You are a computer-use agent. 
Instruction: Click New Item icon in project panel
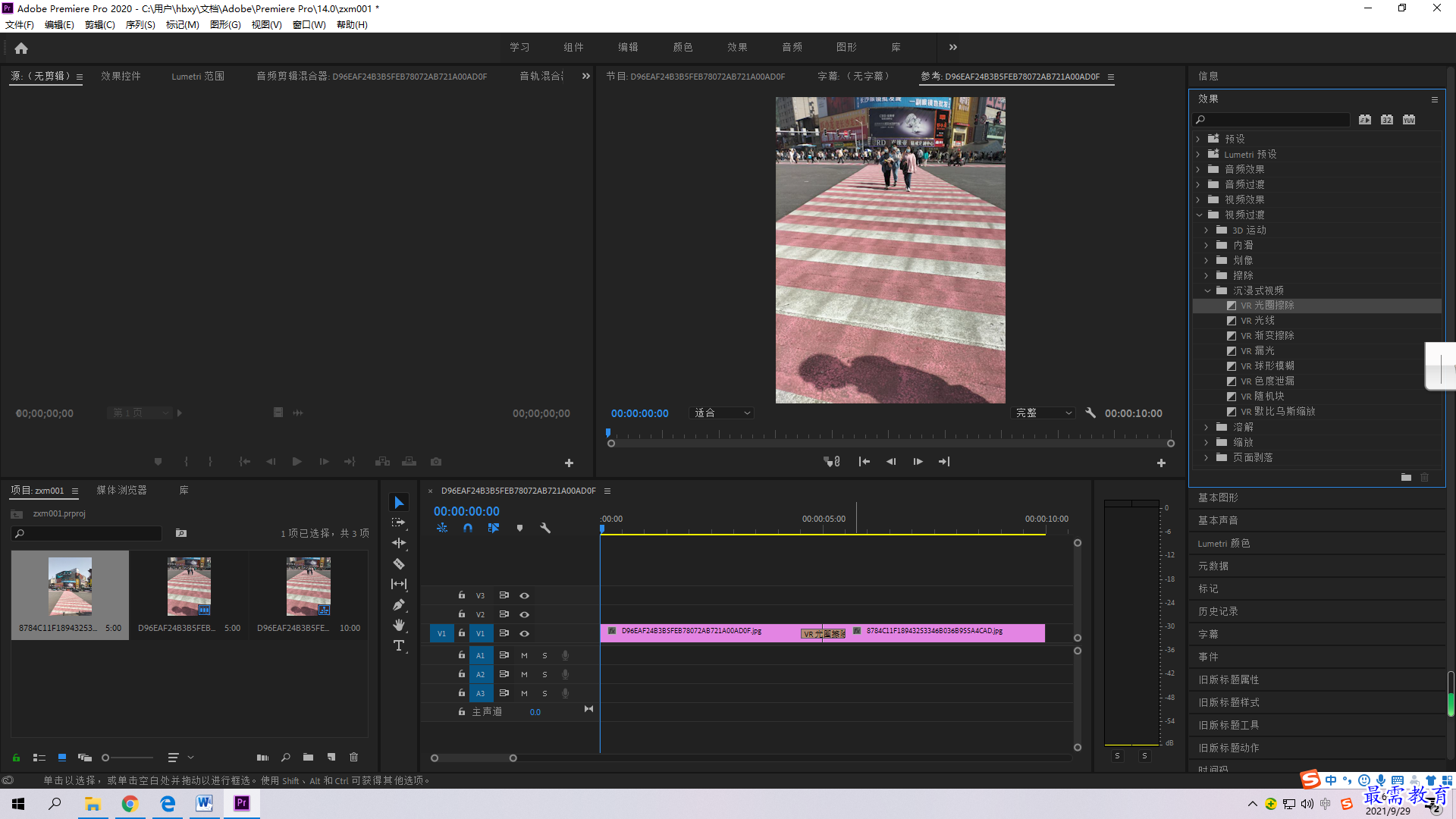point(331,757)
